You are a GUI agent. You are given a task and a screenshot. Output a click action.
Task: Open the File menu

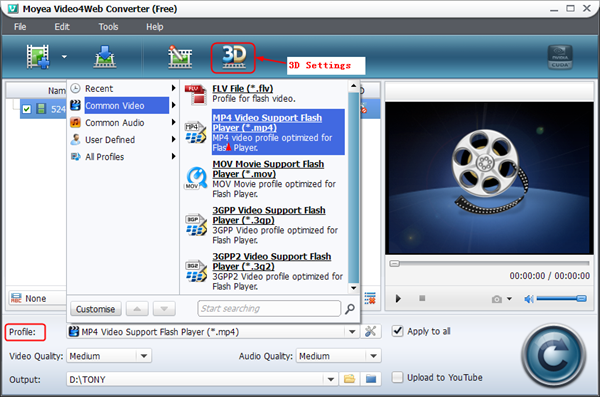click(20, 27)
